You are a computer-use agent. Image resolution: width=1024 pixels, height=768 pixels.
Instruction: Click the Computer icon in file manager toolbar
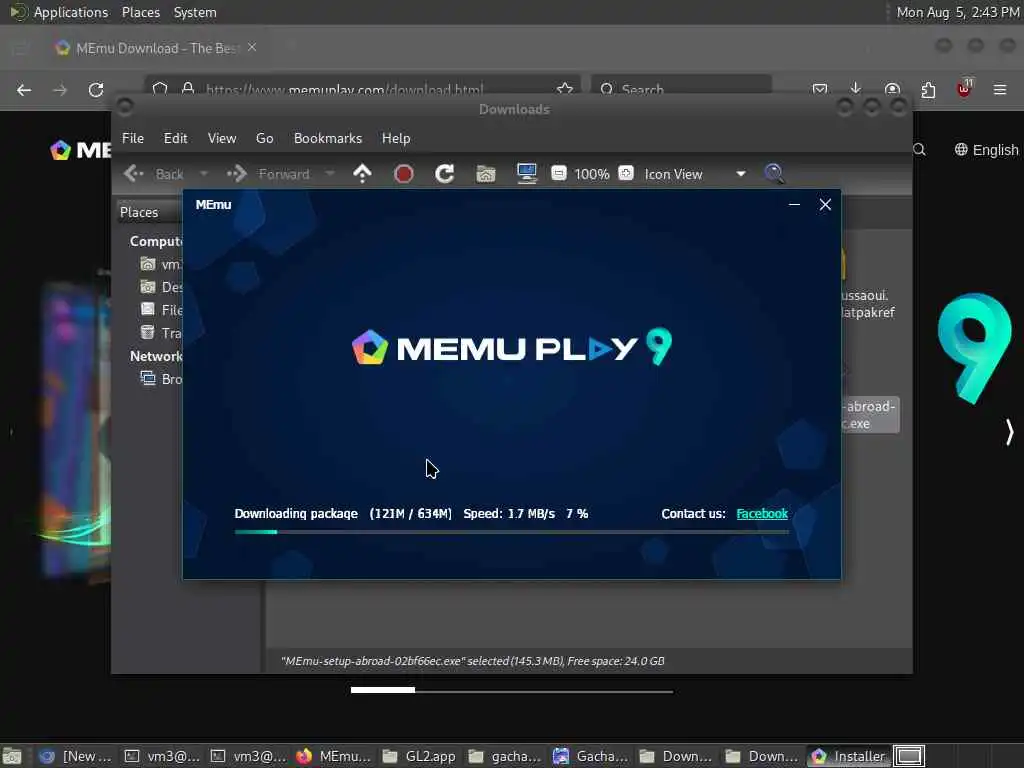point(526,174)
